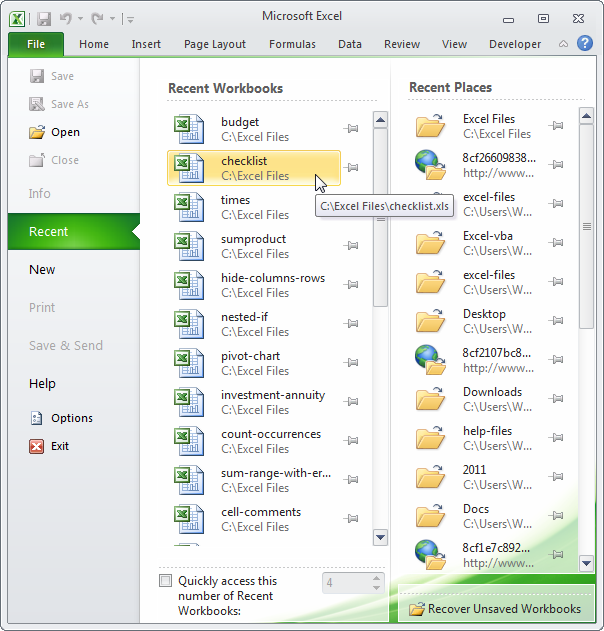The image size is (604, 631).
Task: Click the quick access number field showing 4
Action: coord(347,583)
